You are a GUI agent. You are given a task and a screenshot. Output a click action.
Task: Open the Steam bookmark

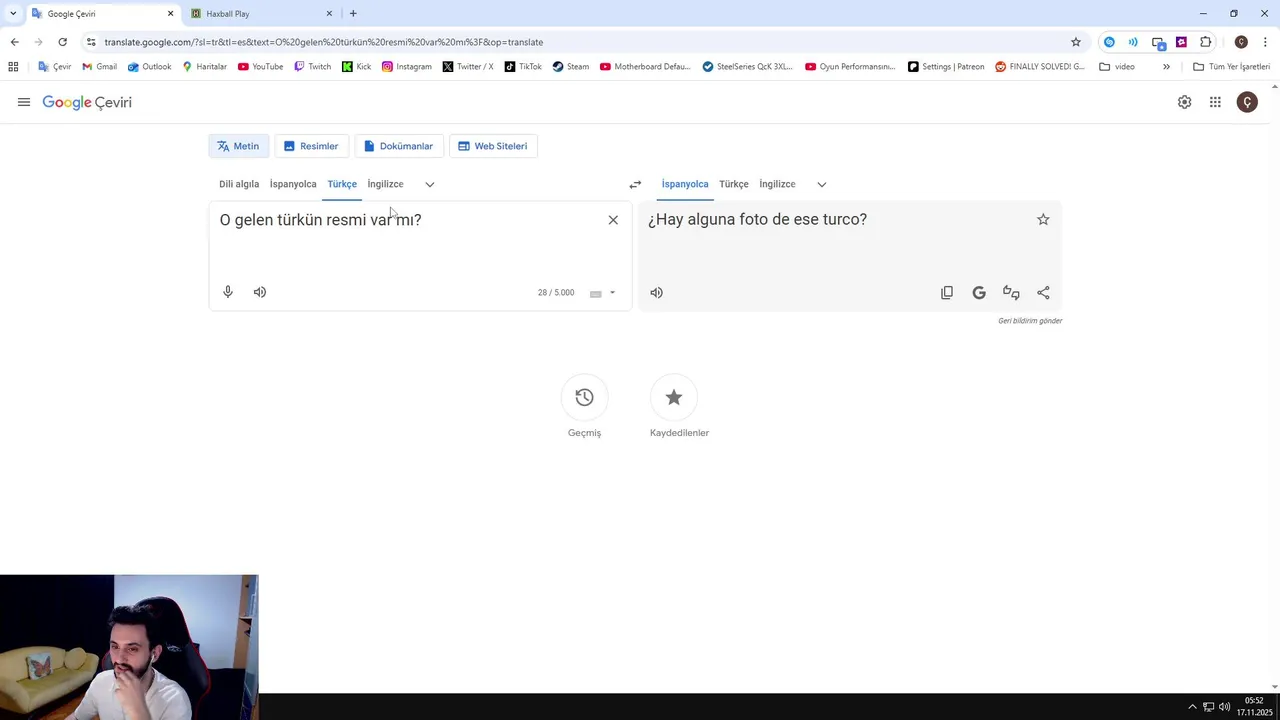point(571,67)
